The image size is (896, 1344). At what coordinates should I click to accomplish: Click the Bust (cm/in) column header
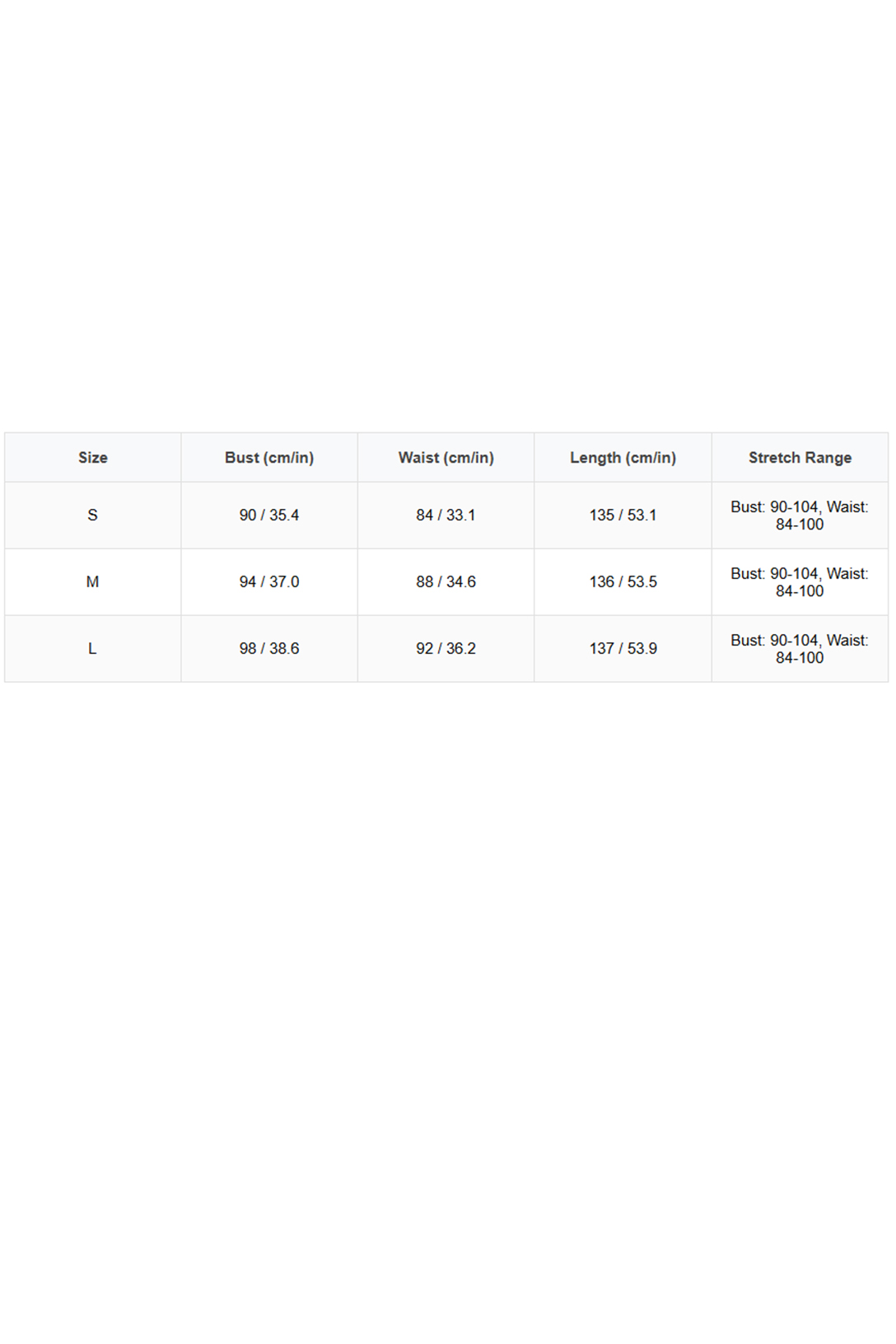coord(269,457)
